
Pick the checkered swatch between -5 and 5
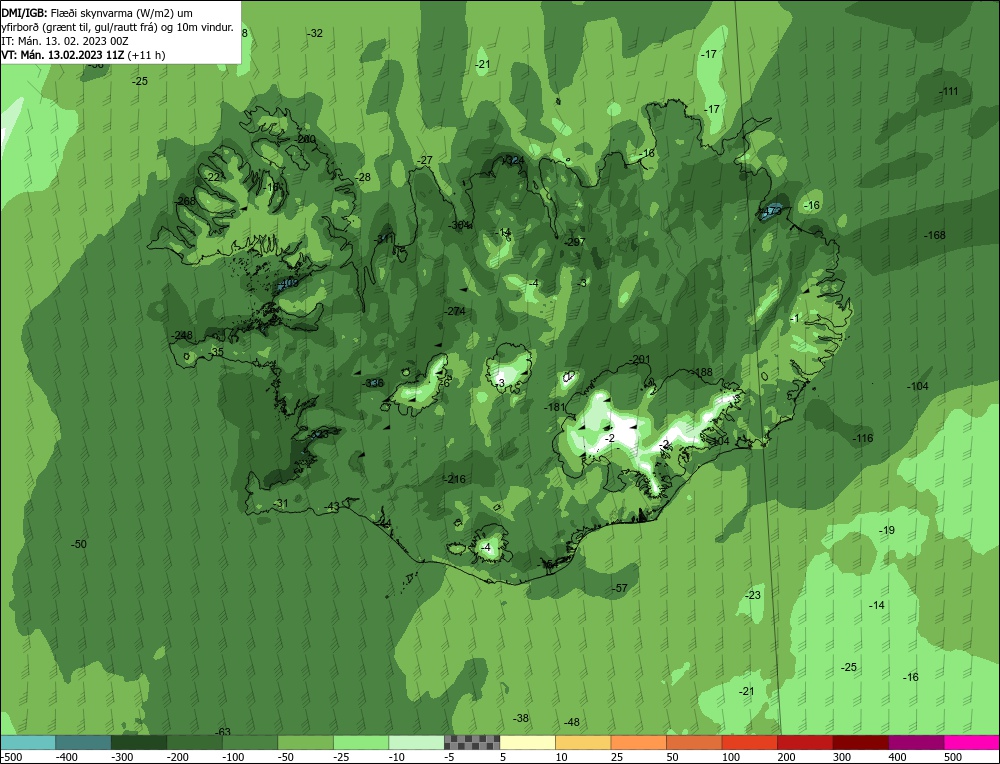(x=472, y=742)
